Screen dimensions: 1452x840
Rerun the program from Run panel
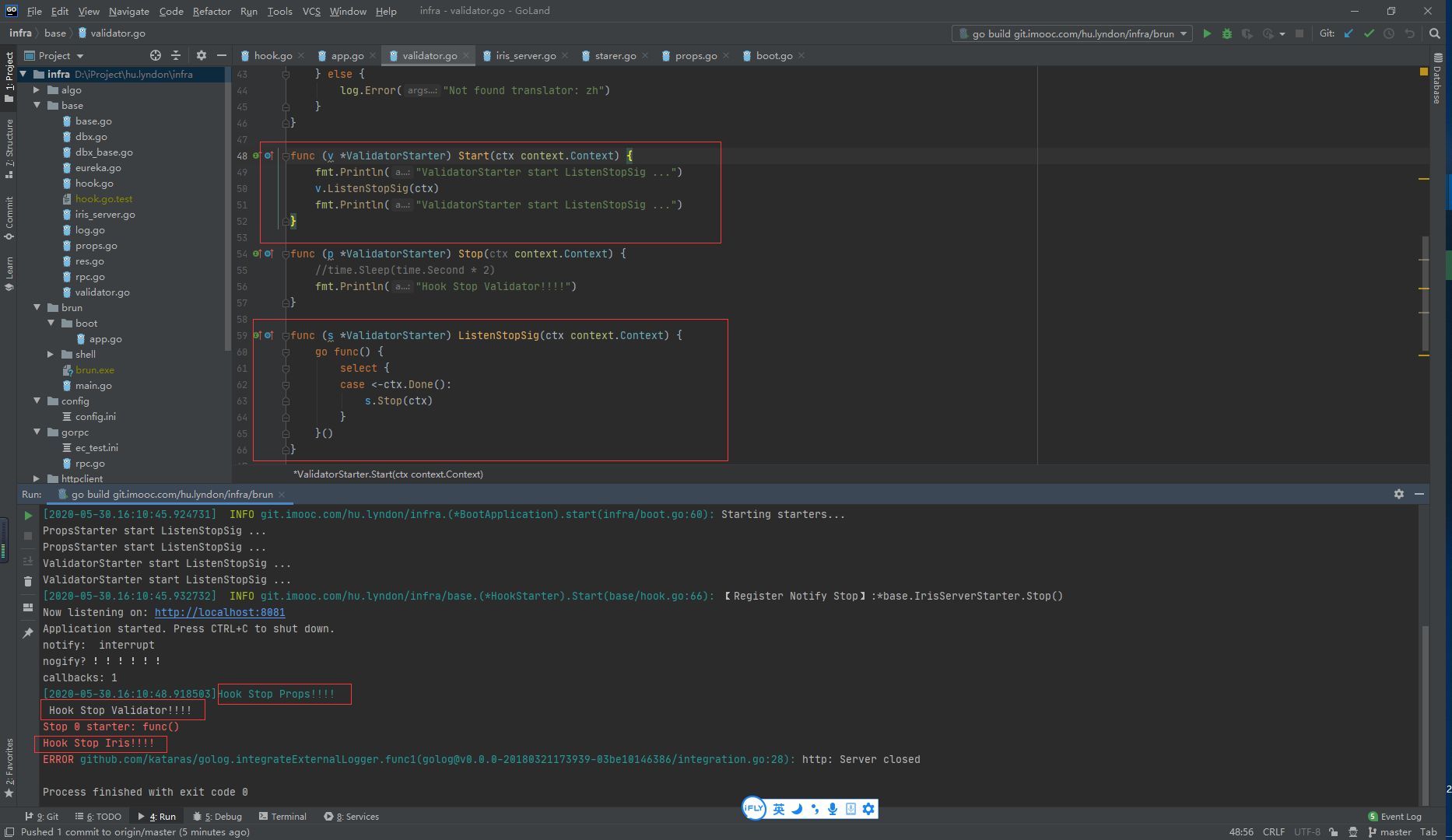click(28, 515)
